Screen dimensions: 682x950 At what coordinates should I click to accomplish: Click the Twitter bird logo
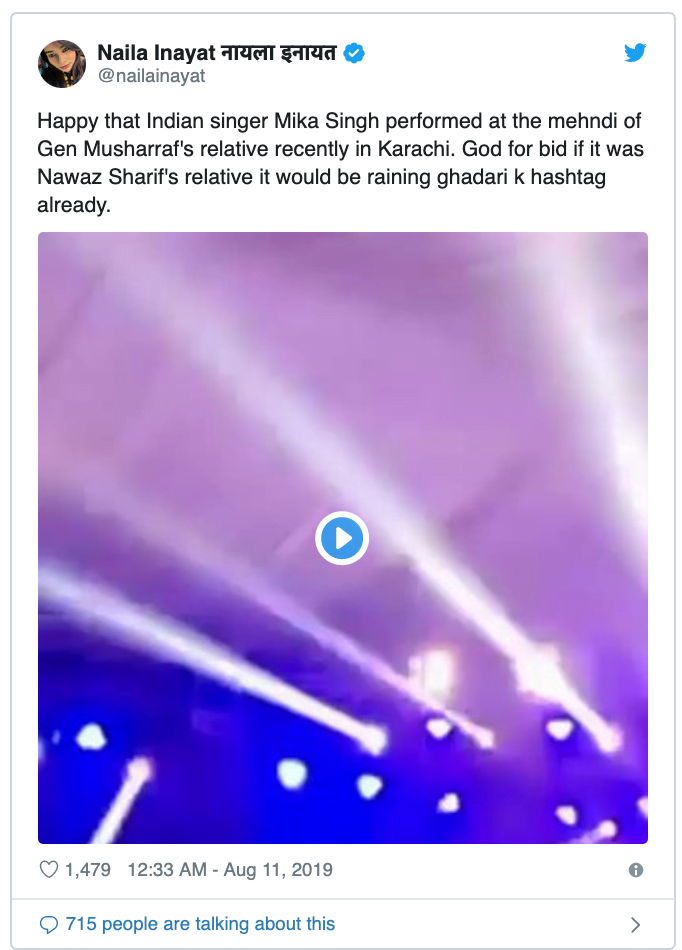(635, 53)
